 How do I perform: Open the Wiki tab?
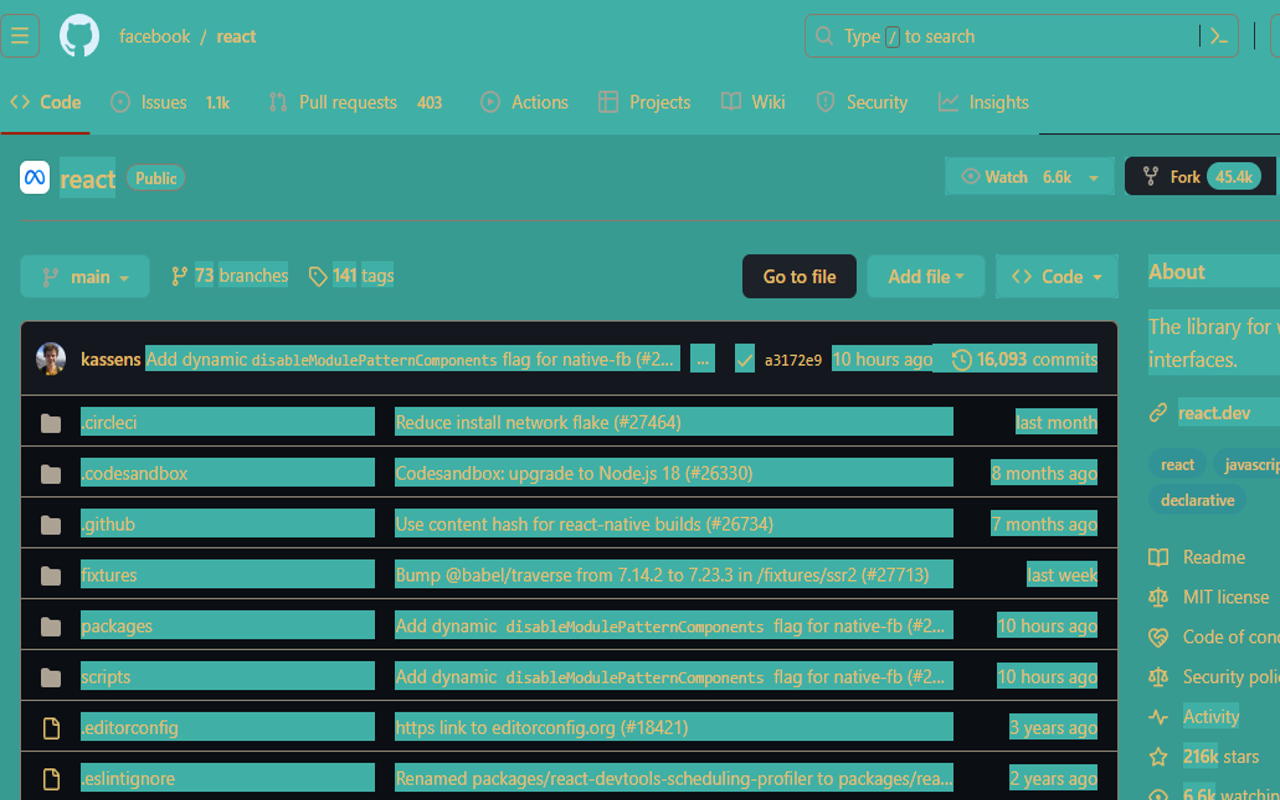pyautogui.click(x=753, y=102)
